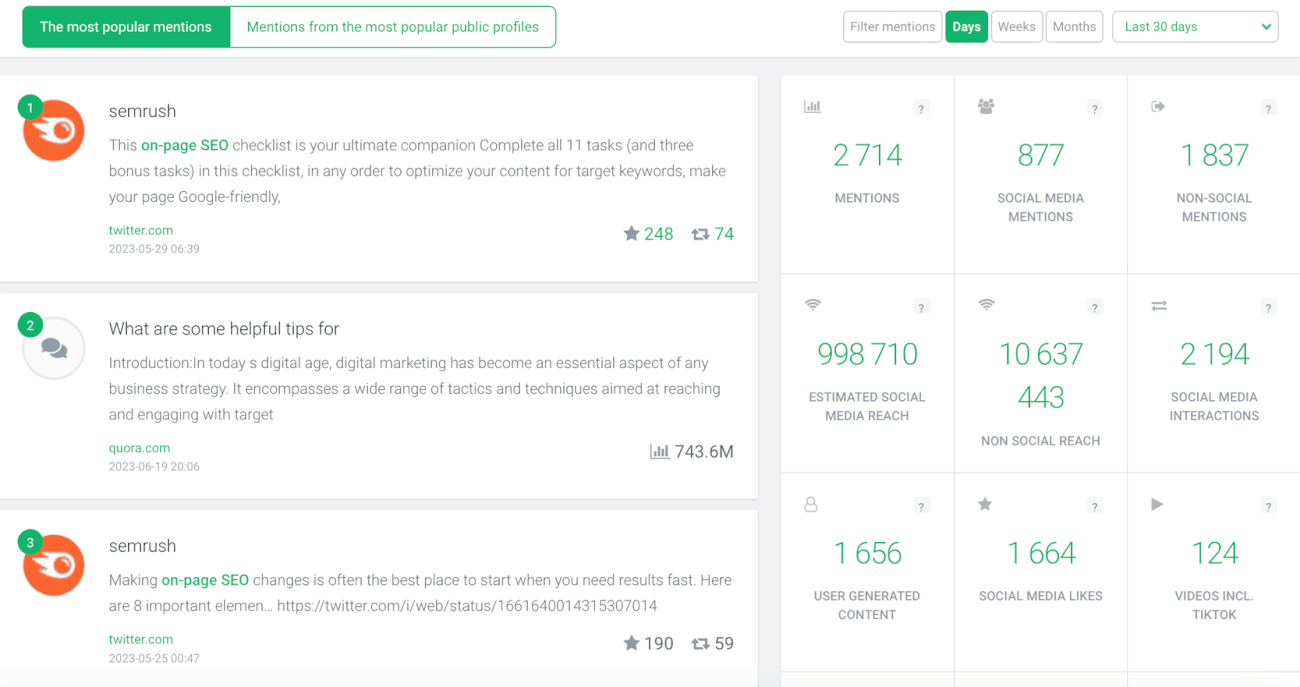The height and width of the screenshot is (687, 1300).
Task: Switch to the Months view
Action: point(1074,26)
